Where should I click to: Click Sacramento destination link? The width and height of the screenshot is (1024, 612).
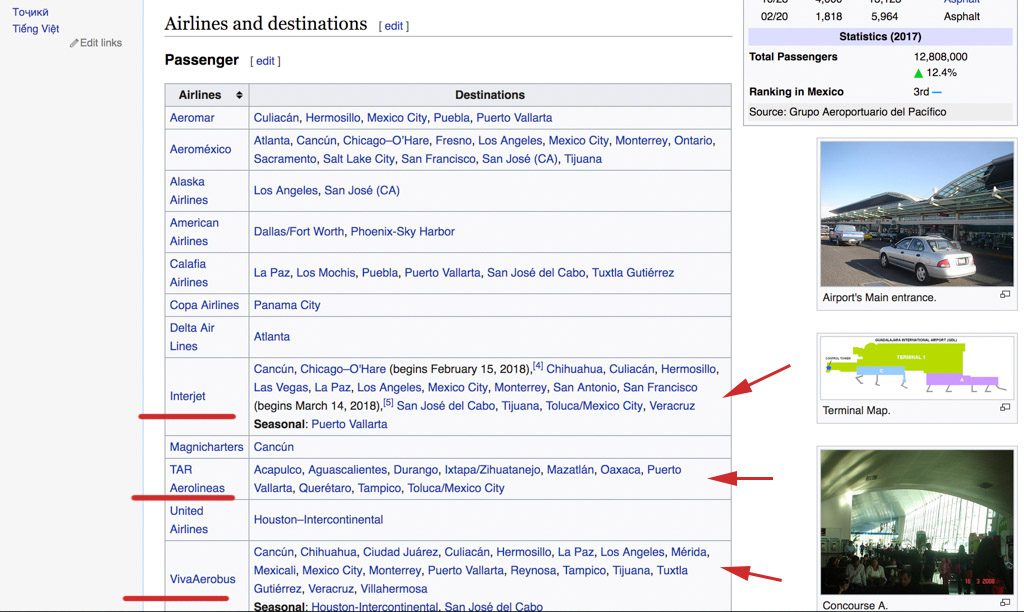285,159
